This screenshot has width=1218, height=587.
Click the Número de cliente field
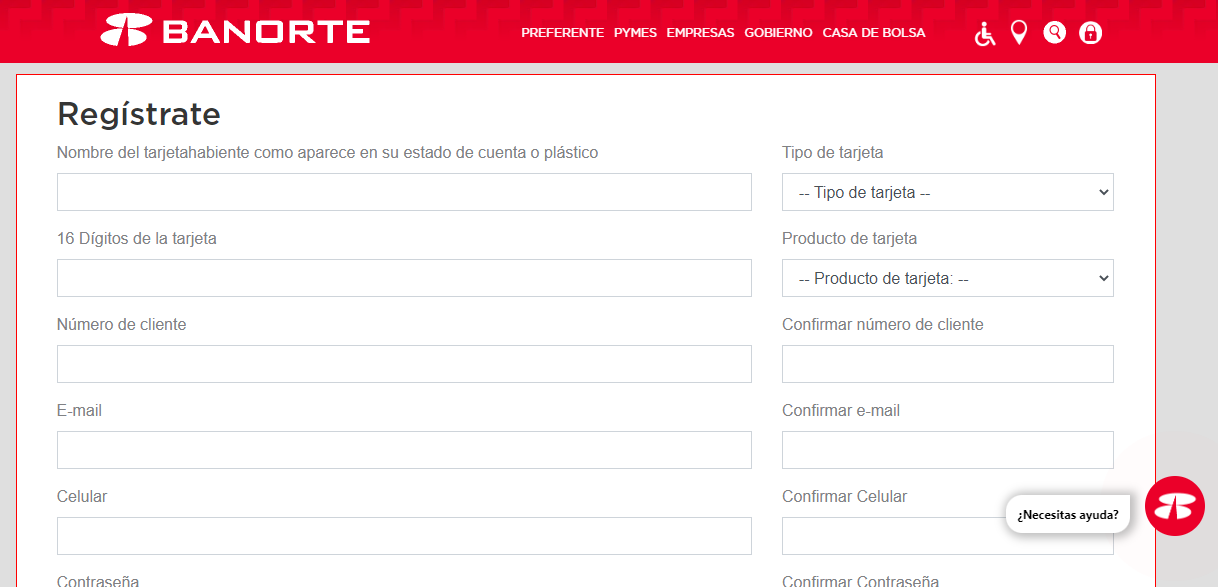tap(404, 364)
